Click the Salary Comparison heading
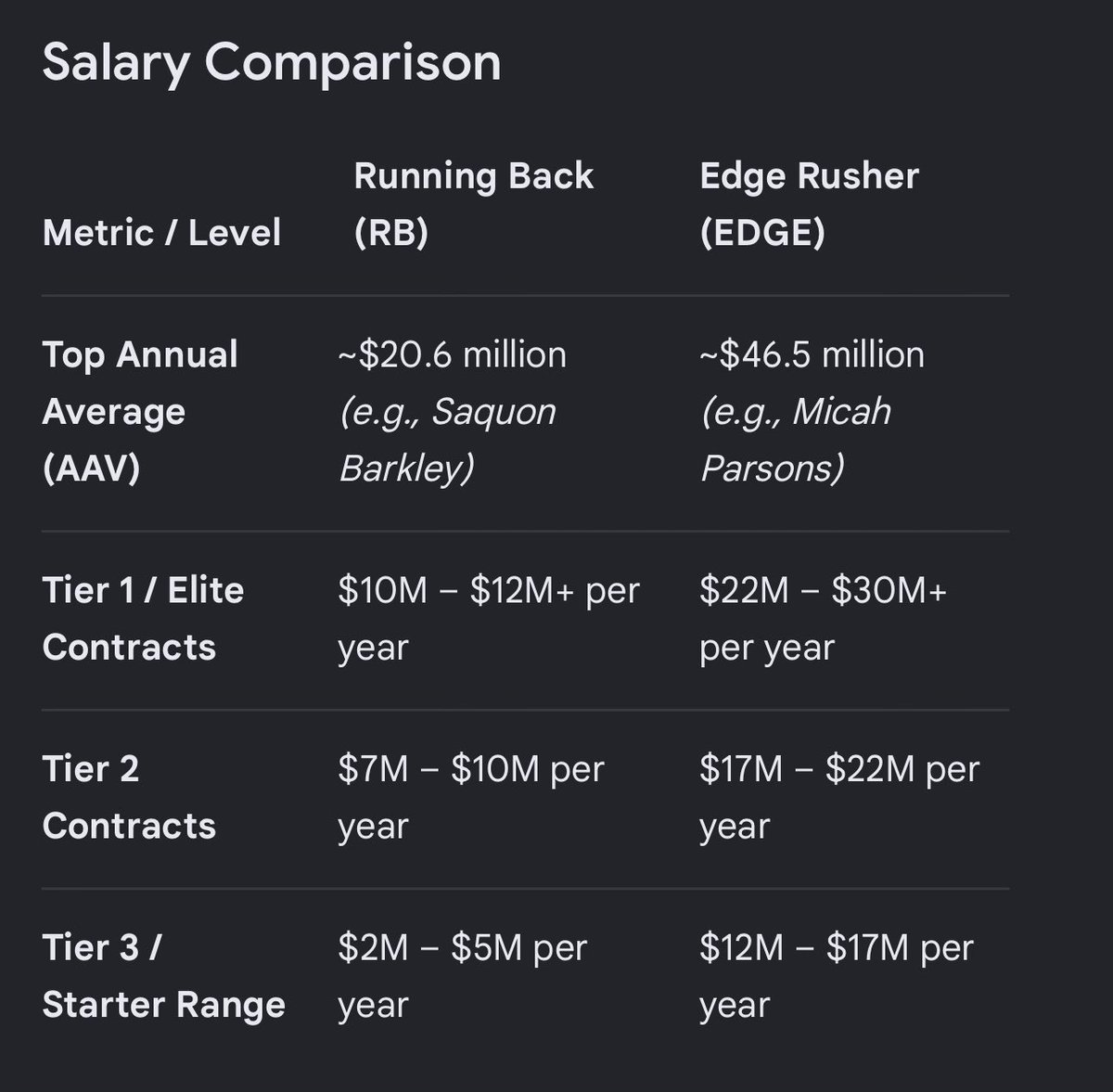This screenshot has width=1113, height=1092. (272, 63)
